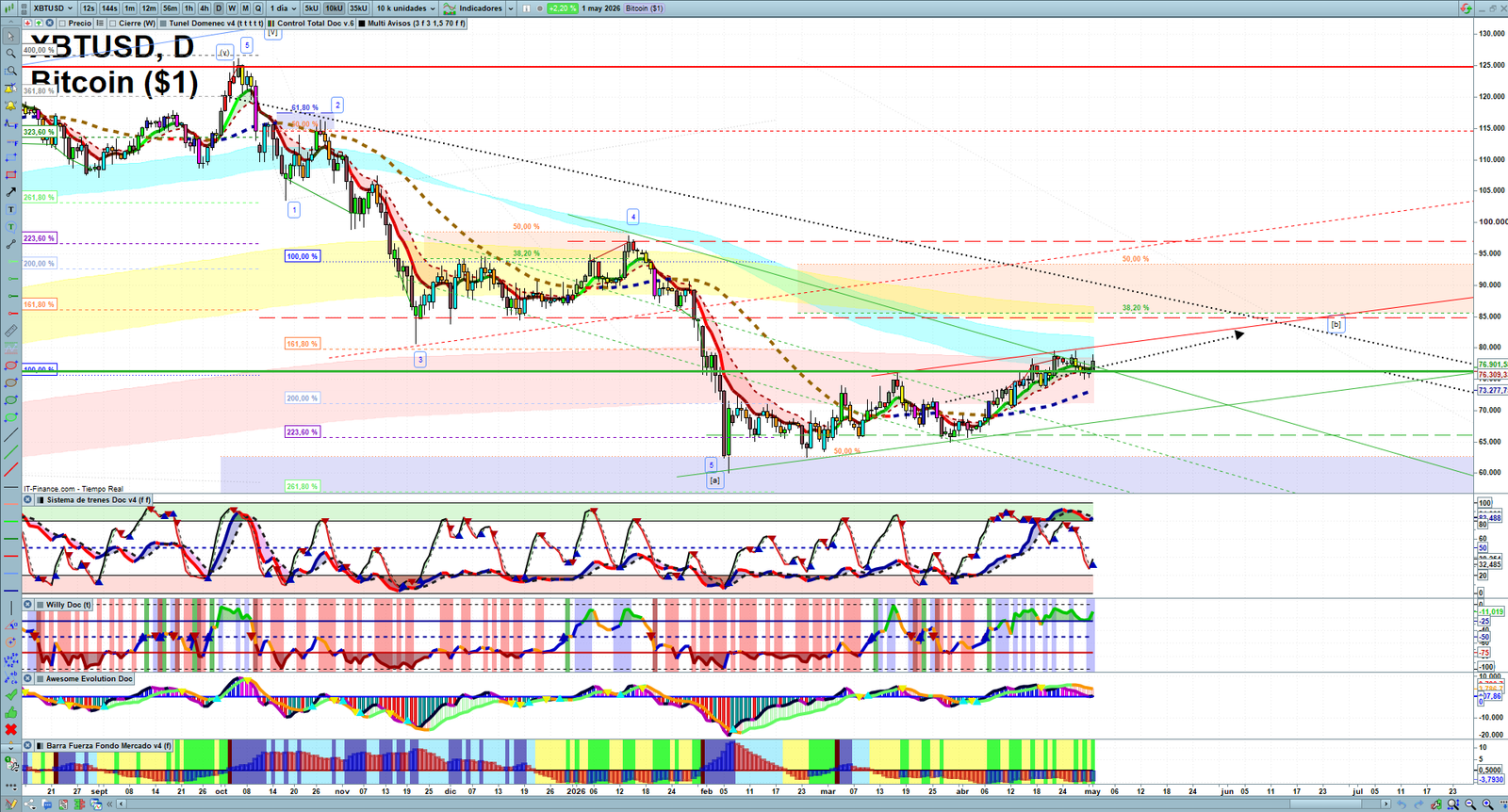
Task: Click the red plus icon beside Precio
Action: pyautogui.click(x=27, y=23)
